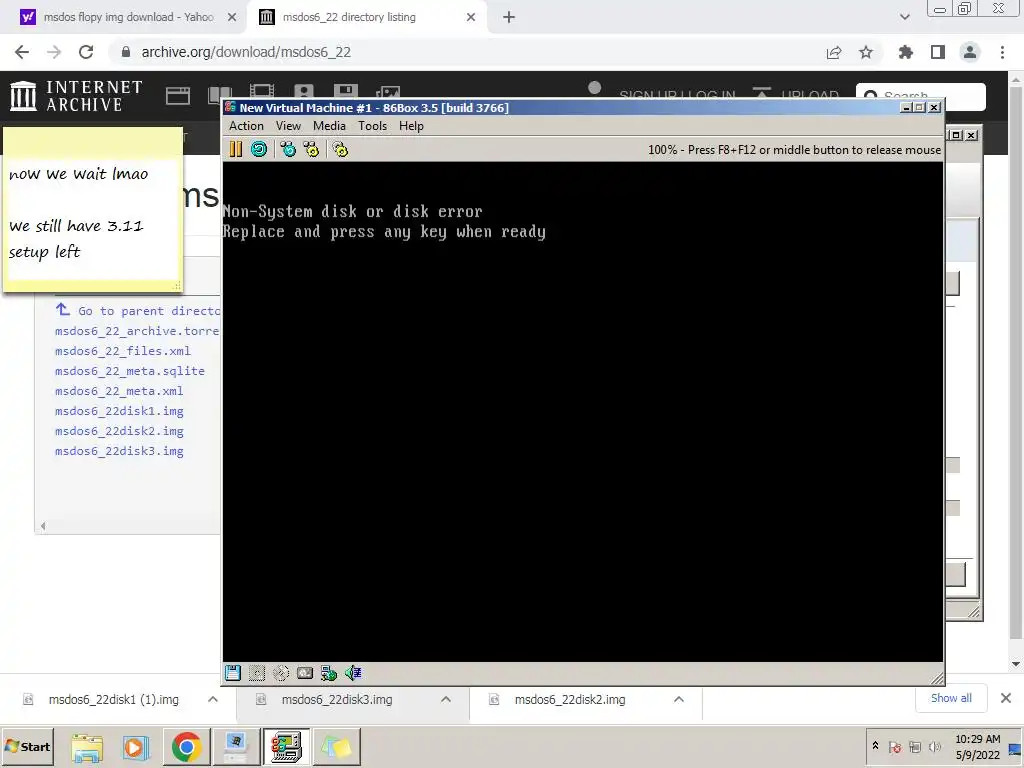Close the Chrome downloads bar

click(x=1006, y=698)
